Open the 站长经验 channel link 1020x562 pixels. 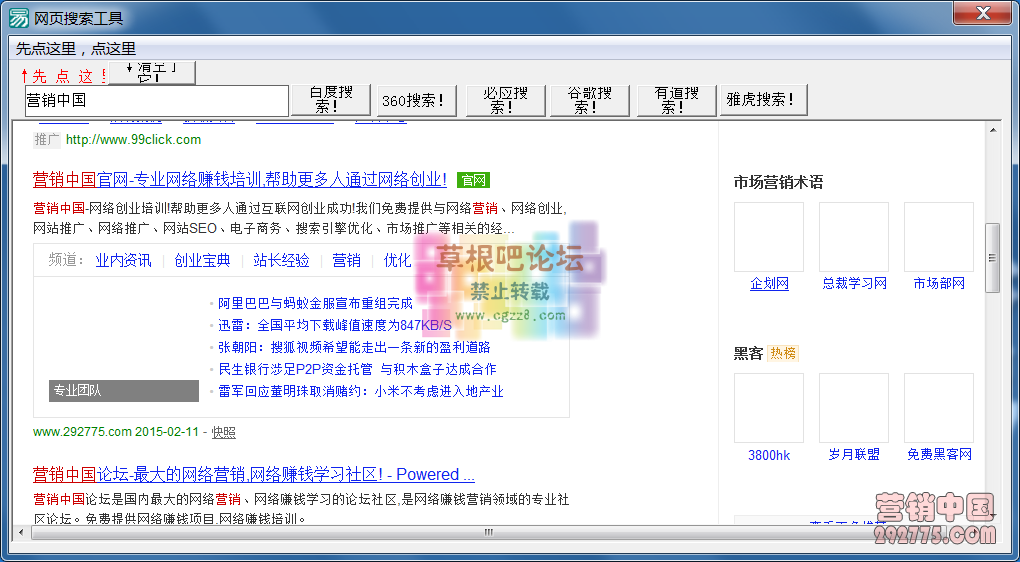[281, 261]
